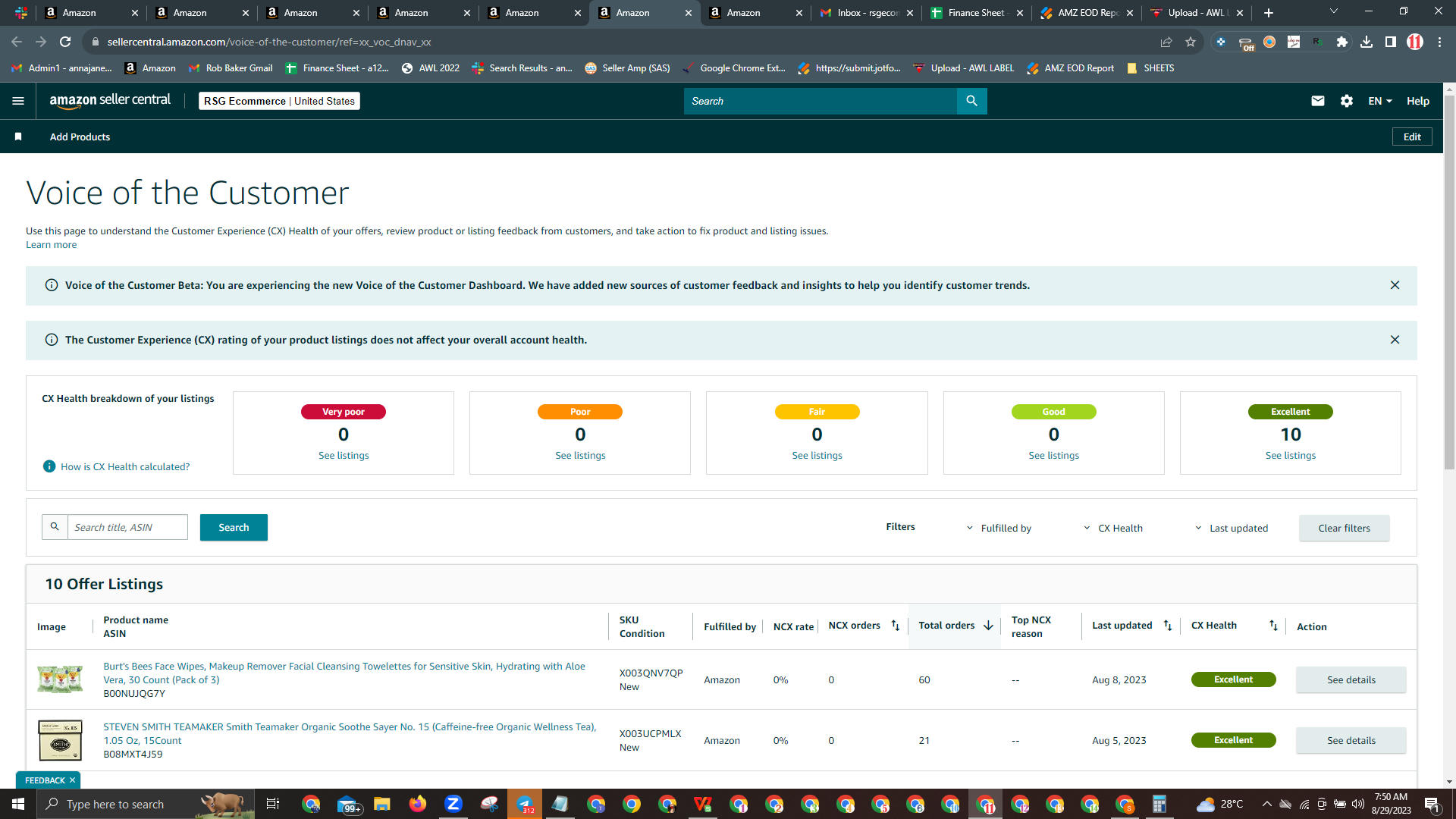Open the Help link in the header

(1417, 101)
